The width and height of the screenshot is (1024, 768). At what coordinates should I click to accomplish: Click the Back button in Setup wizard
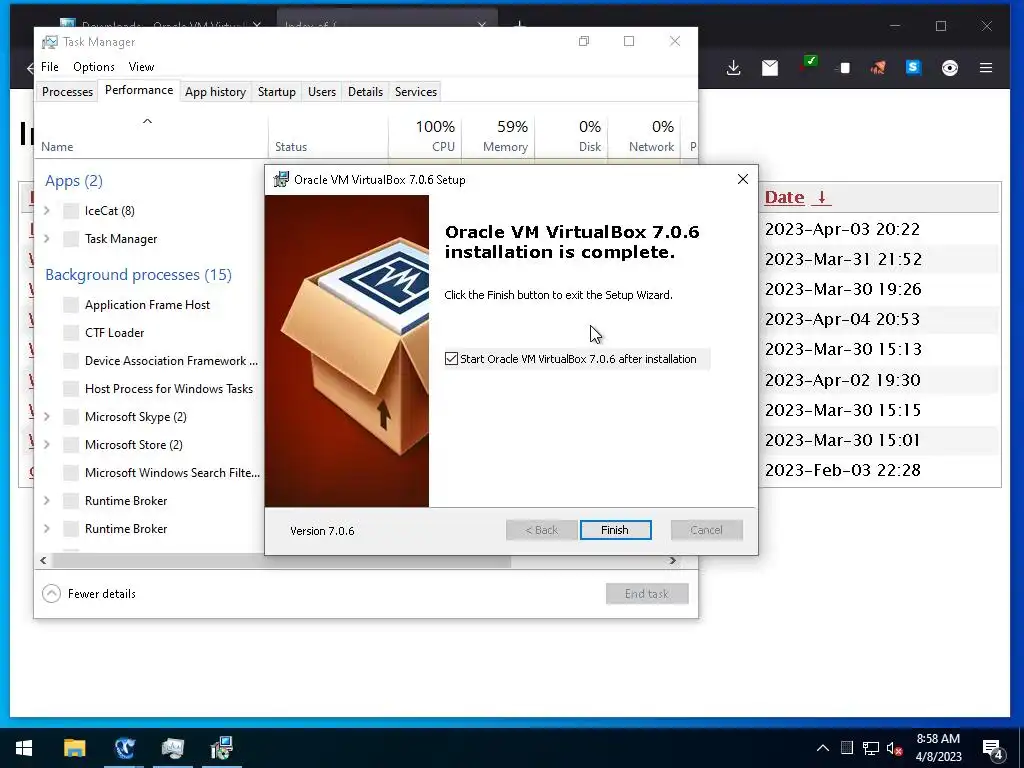click(541, 530)
